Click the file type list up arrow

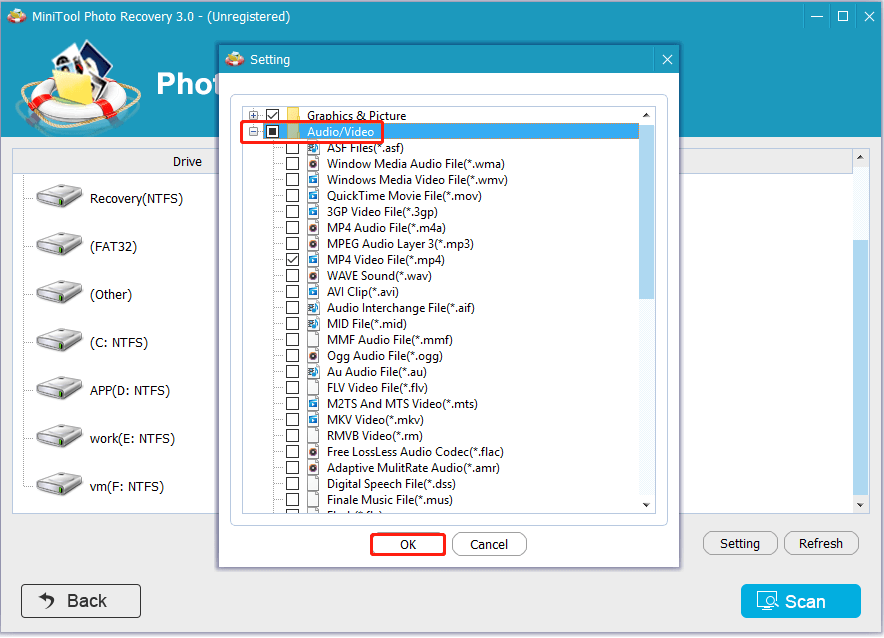pyautogui.click(x=646, y=115)
